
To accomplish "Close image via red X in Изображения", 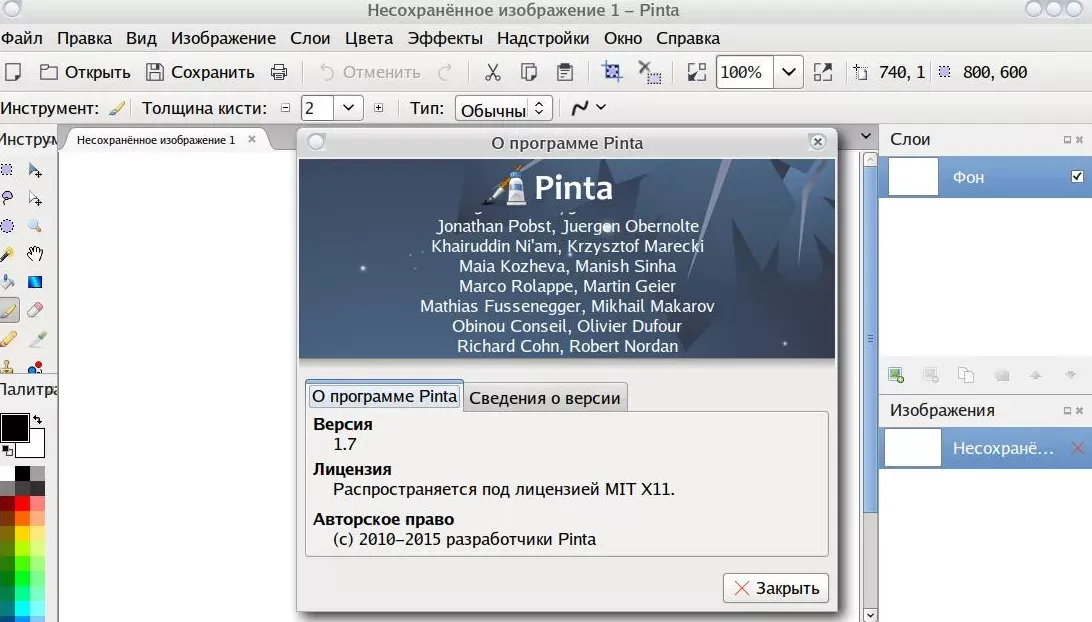I will click(1077, 448).
